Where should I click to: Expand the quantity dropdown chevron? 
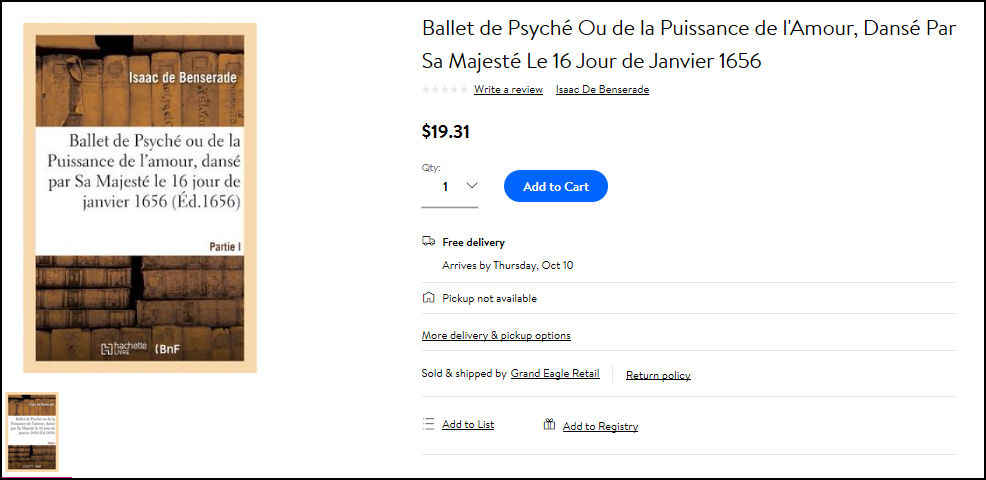[x=472, y=186]
